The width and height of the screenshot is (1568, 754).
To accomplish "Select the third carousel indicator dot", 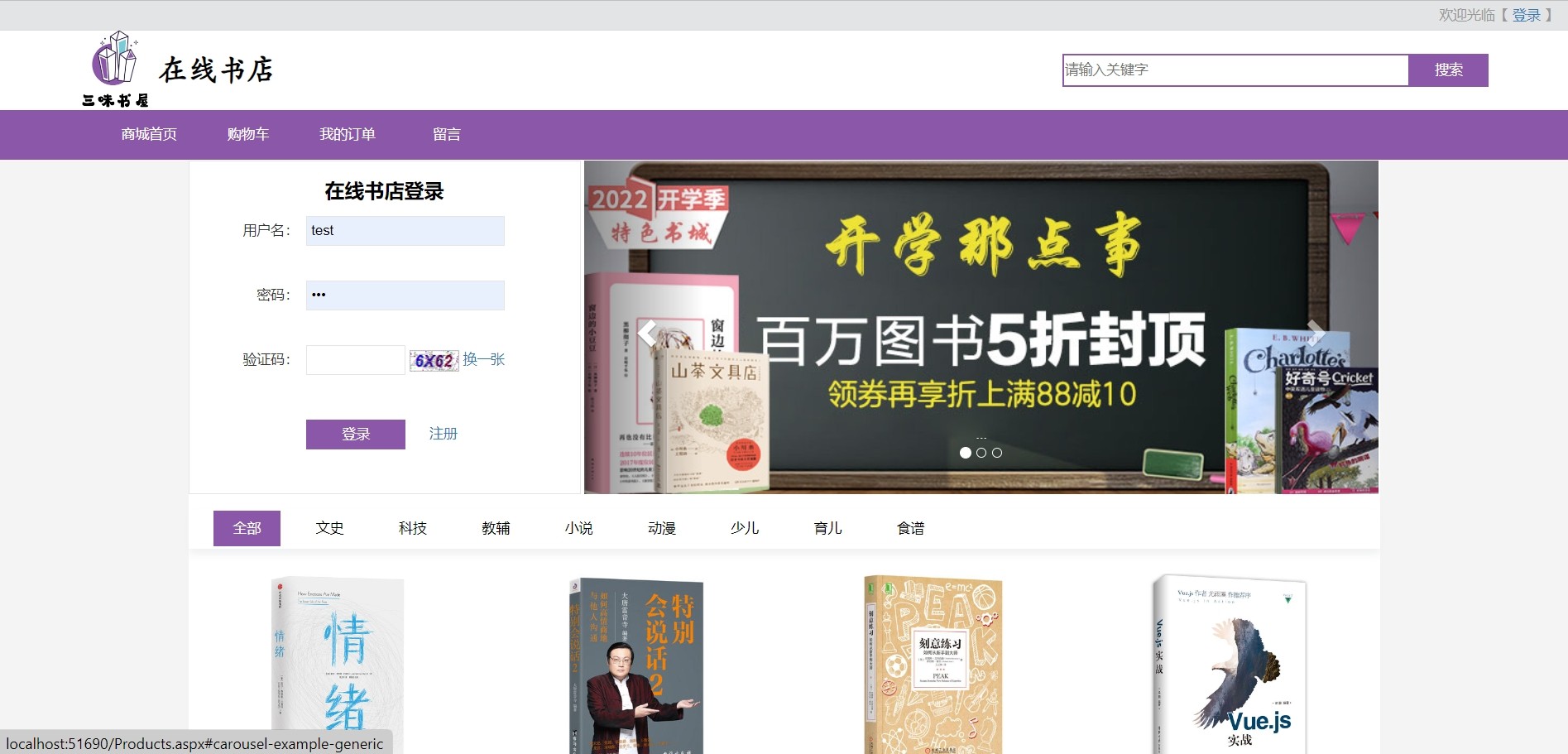I will point(997,453).
